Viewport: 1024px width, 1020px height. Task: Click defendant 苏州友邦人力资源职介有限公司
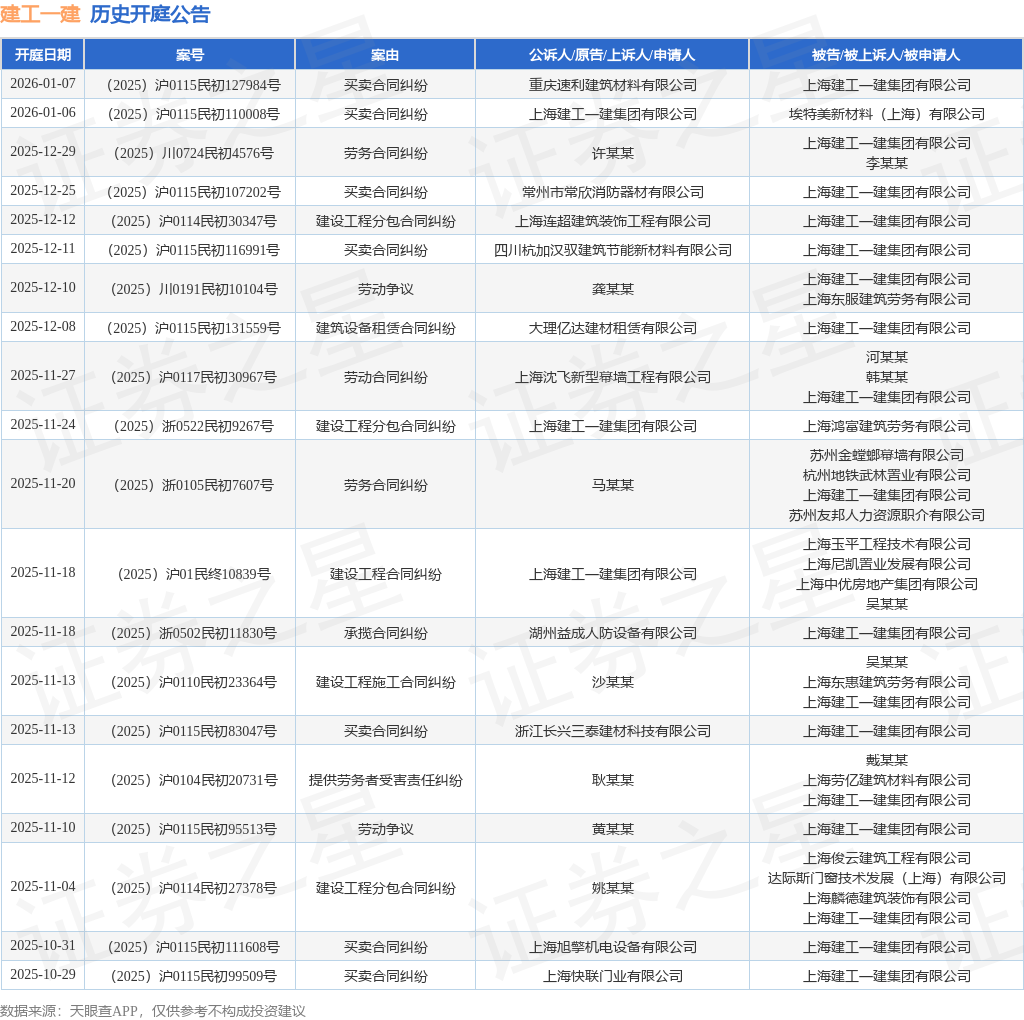tap(887, 515)
